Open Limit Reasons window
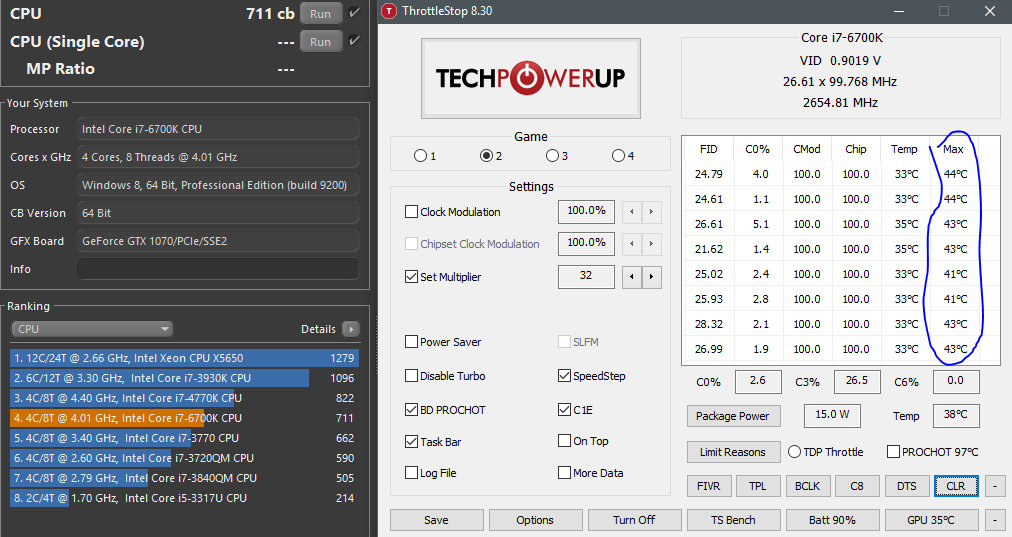Viewport: 1012px width, 537px height. coord(733,452)
